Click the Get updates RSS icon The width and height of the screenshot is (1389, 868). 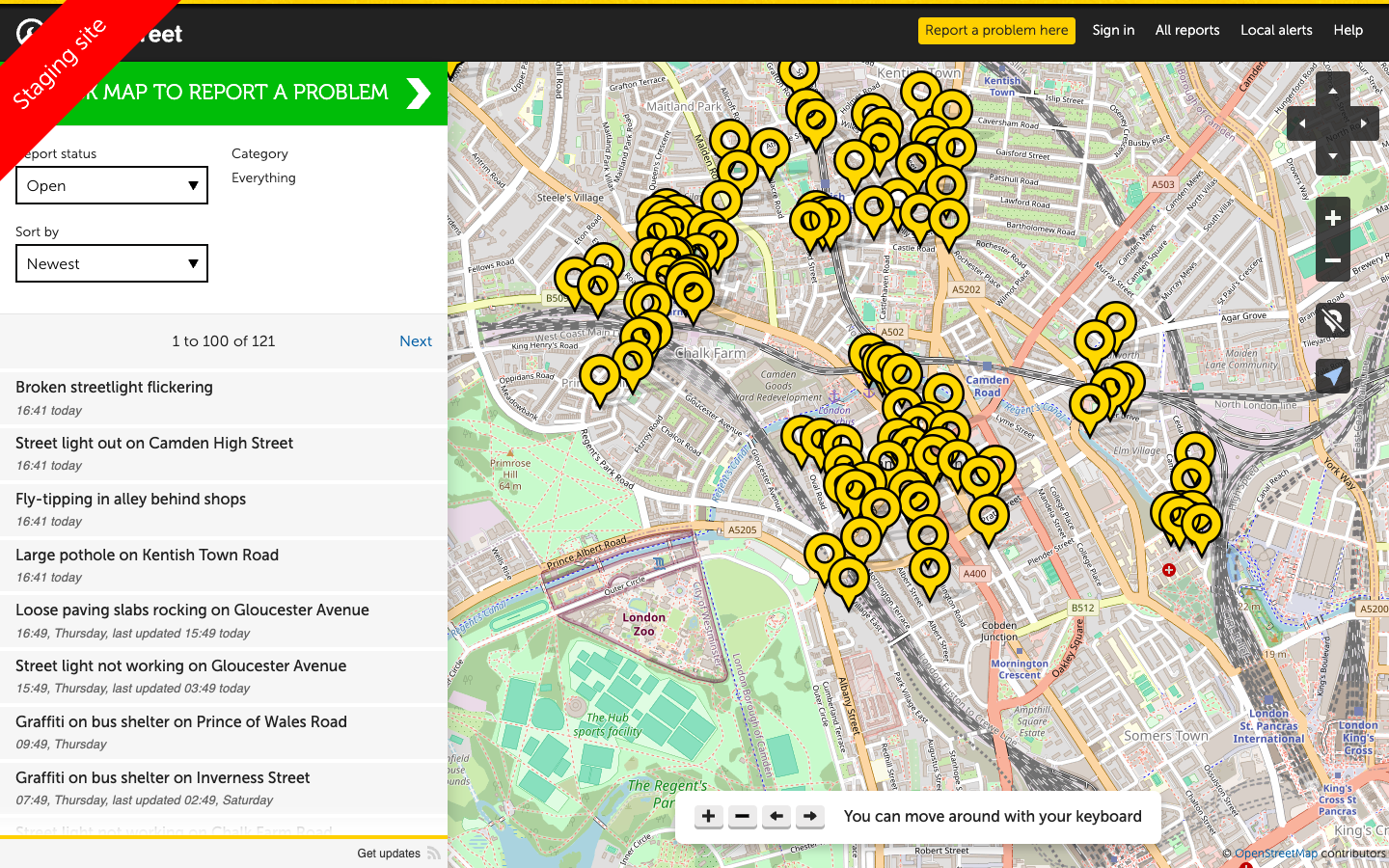point(433,853)
